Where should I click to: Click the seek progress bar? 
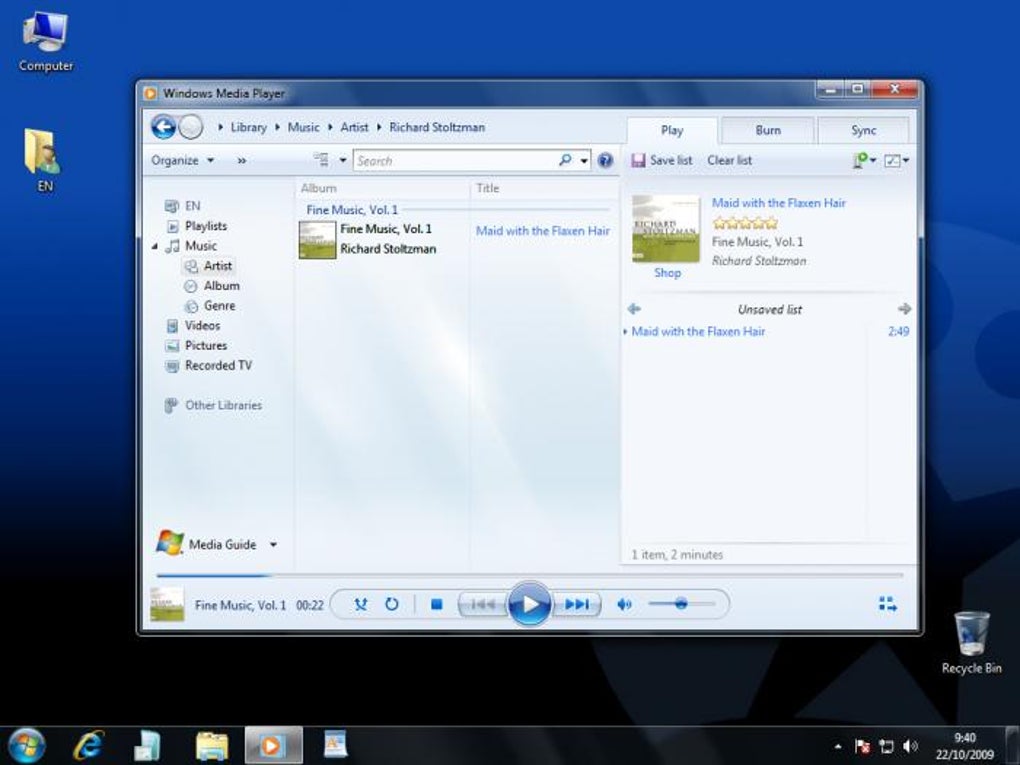point(530,575)
